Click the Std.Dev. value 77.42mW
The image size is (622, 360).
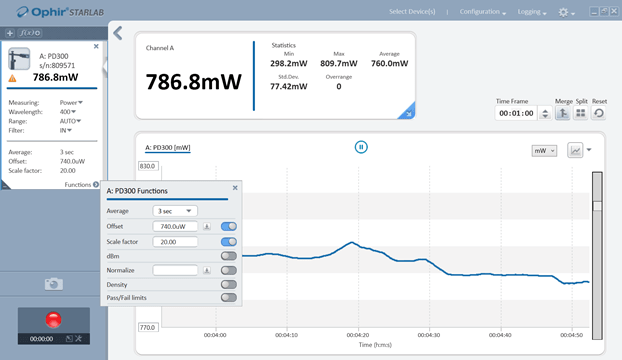[289, 86]
